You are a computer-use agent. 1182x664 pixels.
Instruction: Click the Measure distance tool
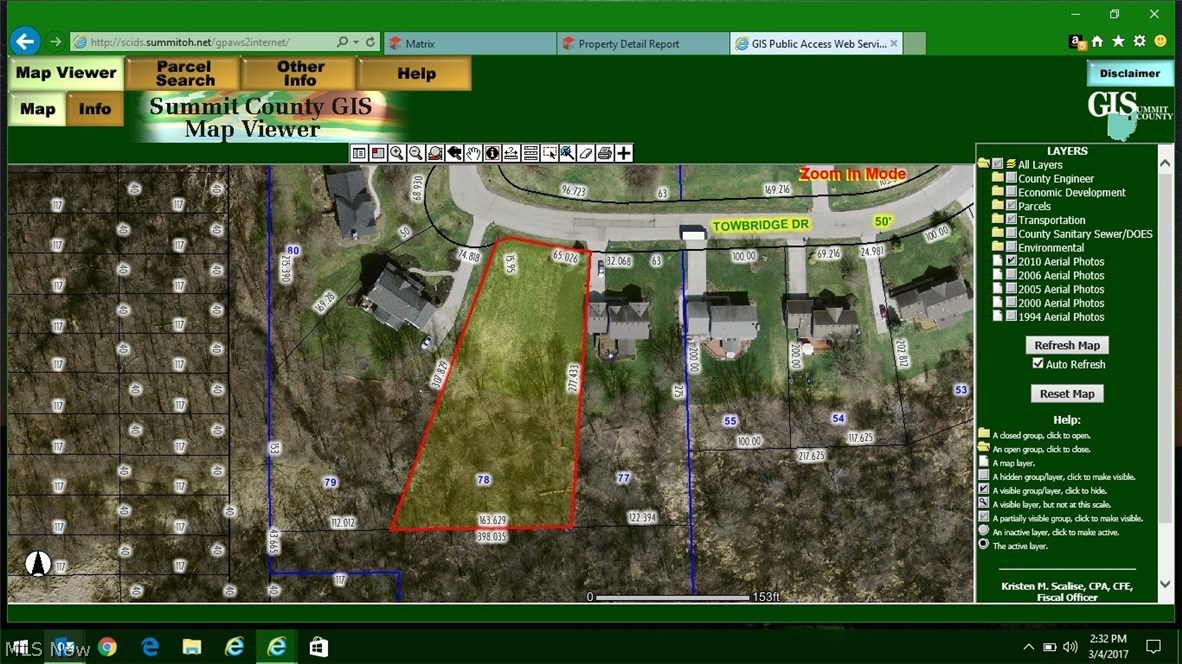510,153
